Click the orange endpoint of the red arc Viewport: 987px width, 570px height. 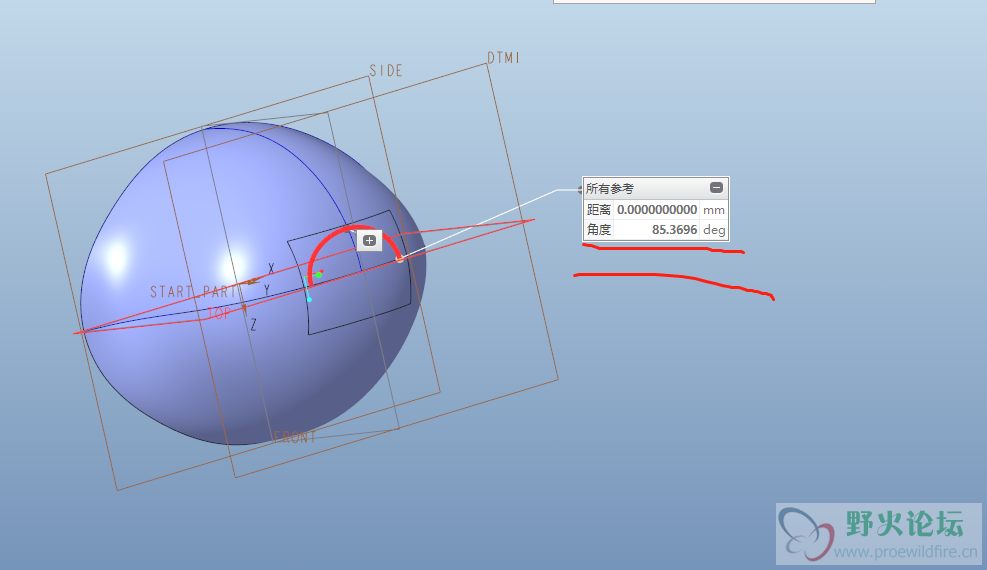(399, 259)
